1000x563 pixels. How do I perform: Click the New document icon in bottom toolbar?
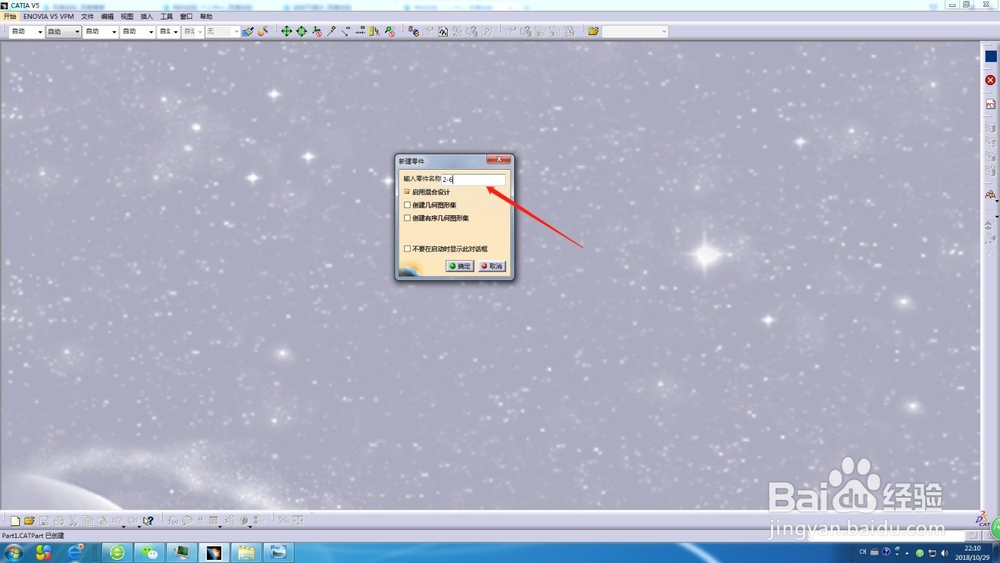pos(15,521)
